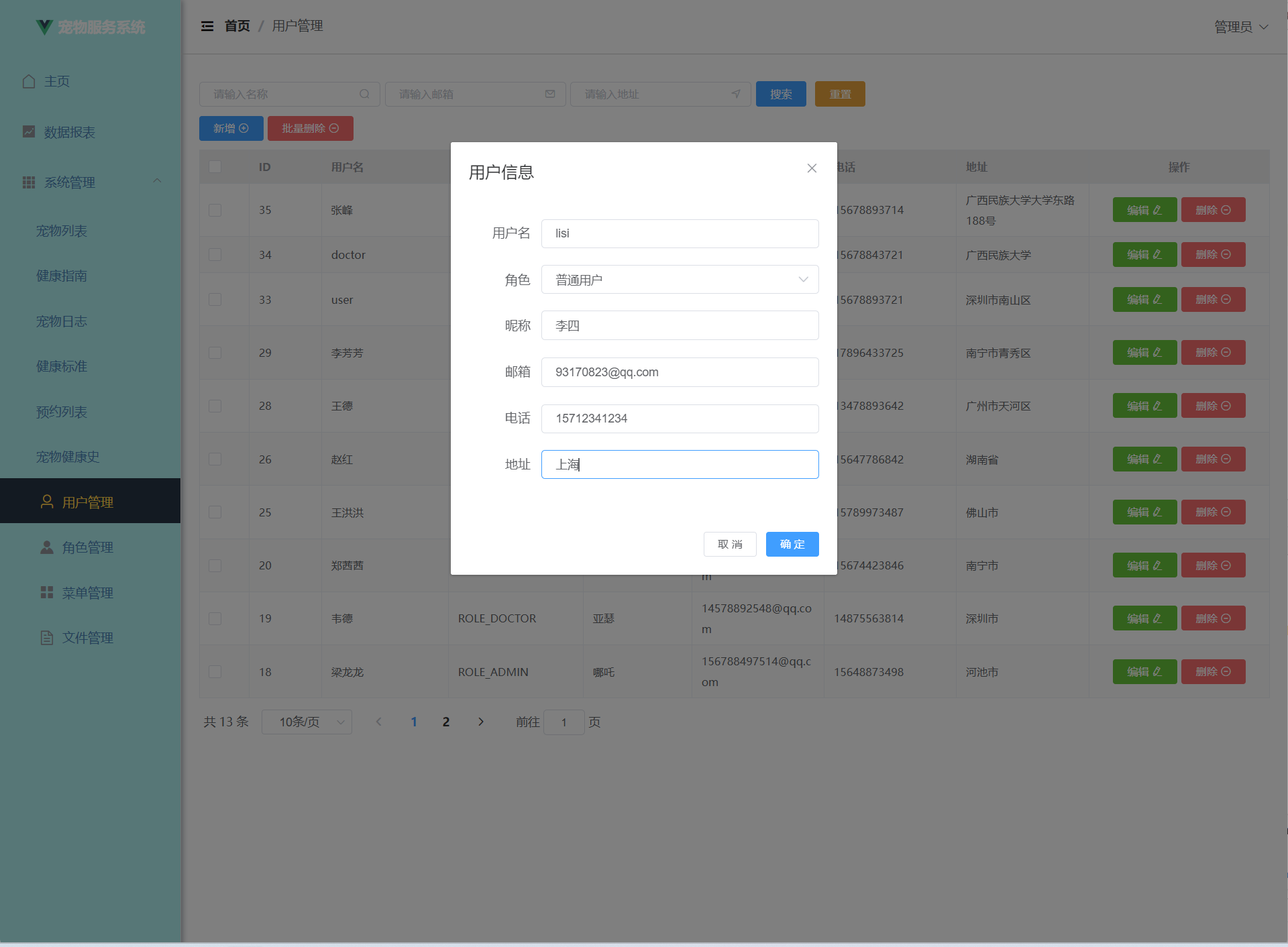Click the envelope icon in the email filter
The image size is (1288, 947).
tap(550, 94)
